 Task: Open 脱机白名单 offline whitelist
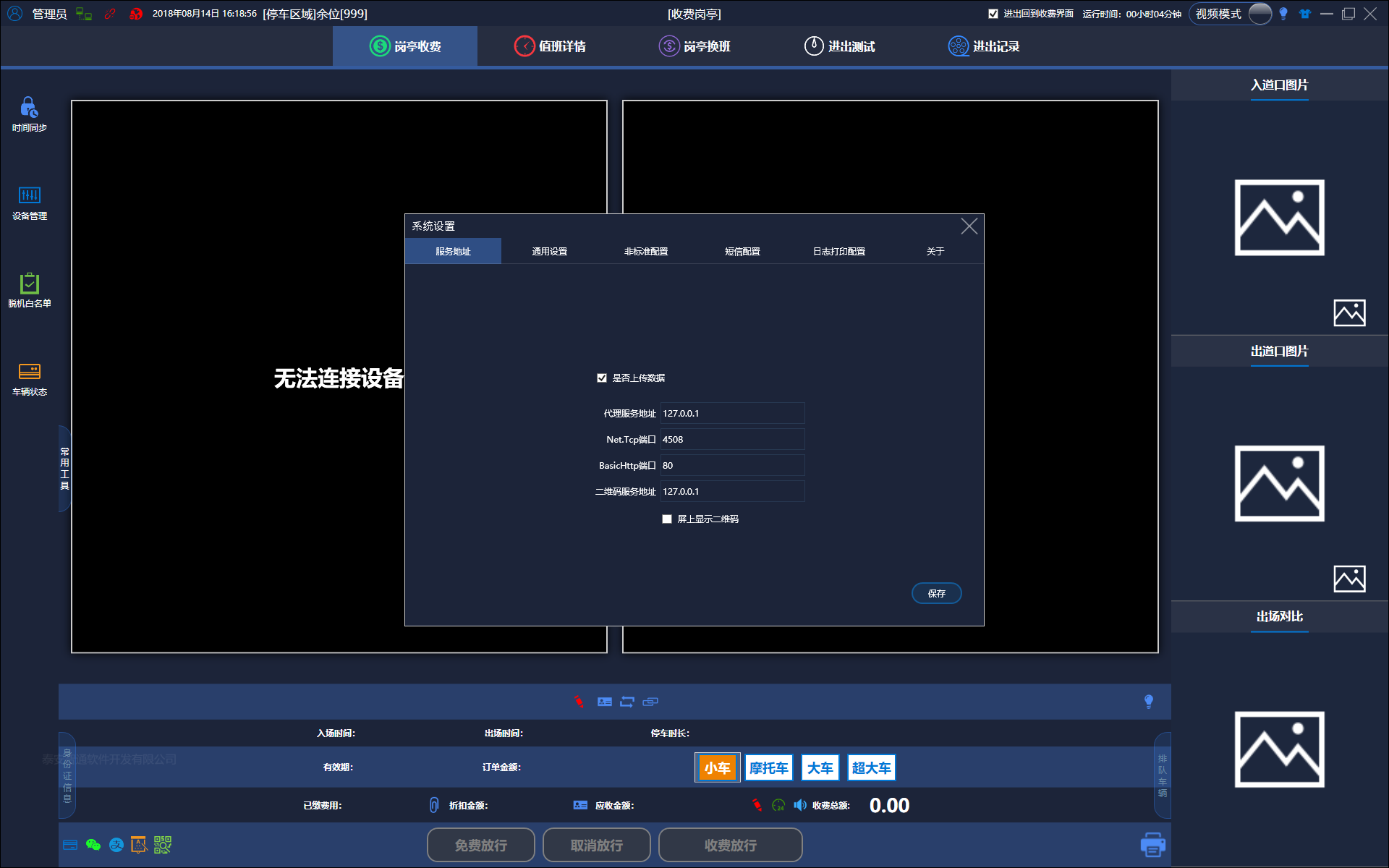click(29, 291)
